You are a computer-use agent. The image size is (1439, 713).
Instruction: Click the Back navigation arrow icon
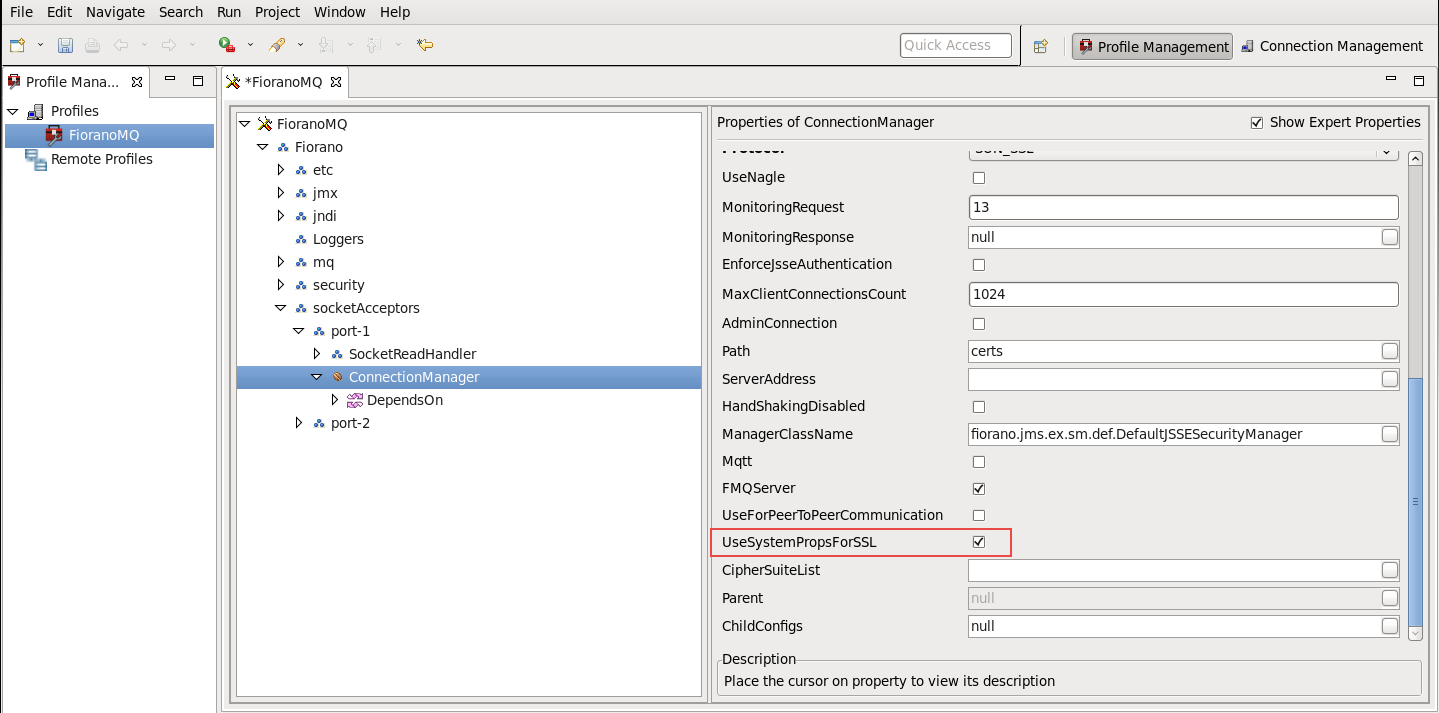[x=121, y=45]
